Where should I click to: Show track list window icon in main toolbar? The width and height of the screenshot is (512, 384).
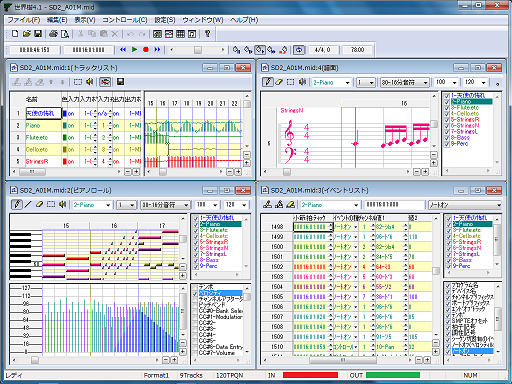click(x=158, y=34)
